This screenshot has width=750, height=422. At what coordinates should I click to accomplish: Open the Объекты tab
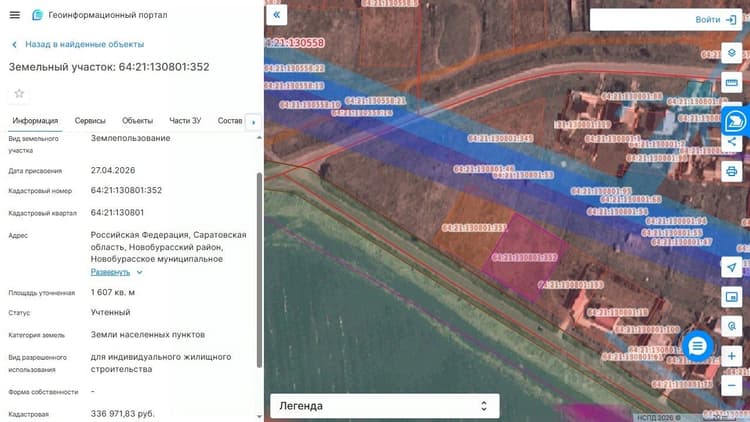[137, 121]
